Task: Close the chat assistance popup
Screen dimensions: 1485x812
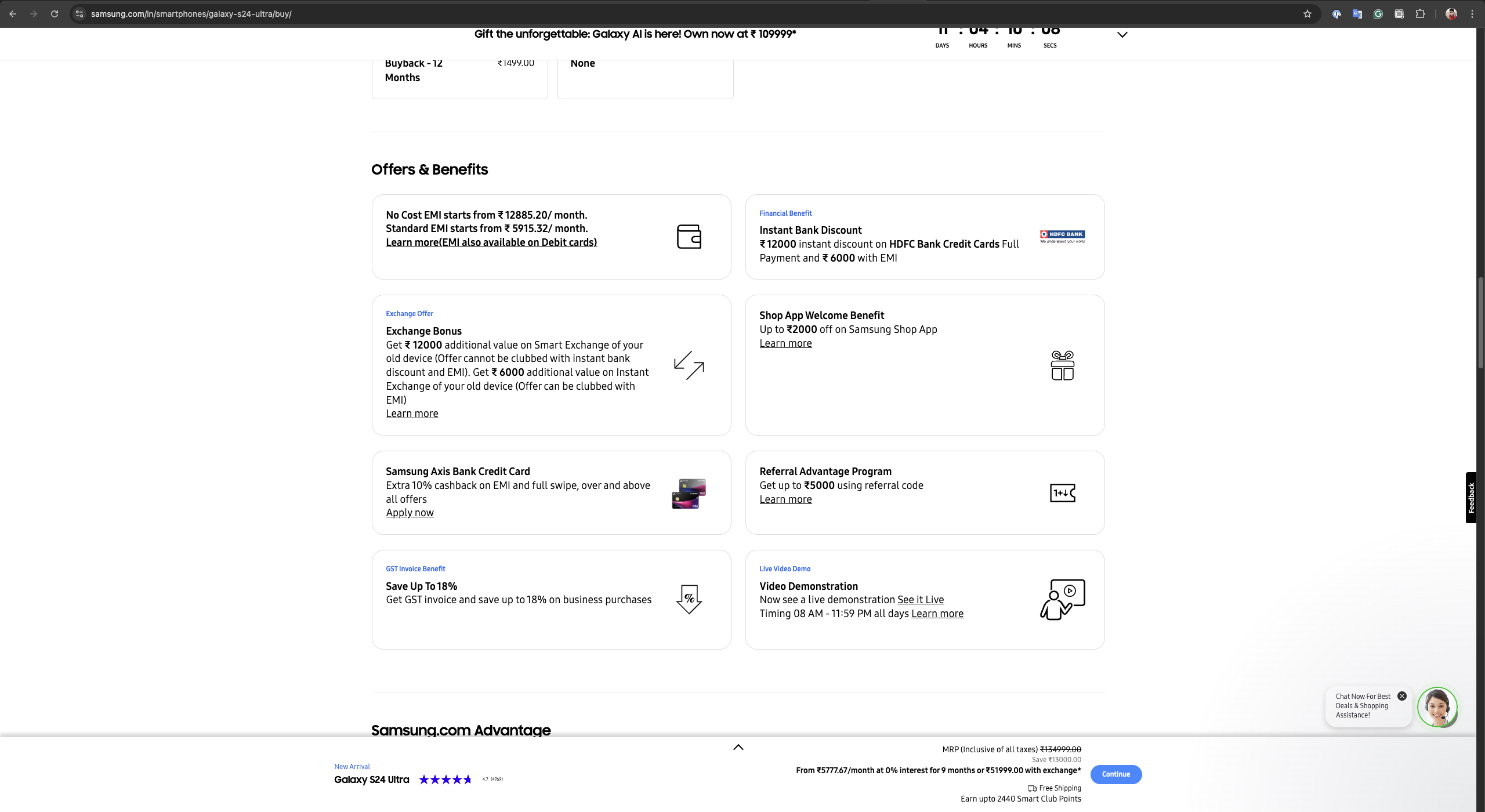Action: pyautogui.click(x=1402, y=696)
